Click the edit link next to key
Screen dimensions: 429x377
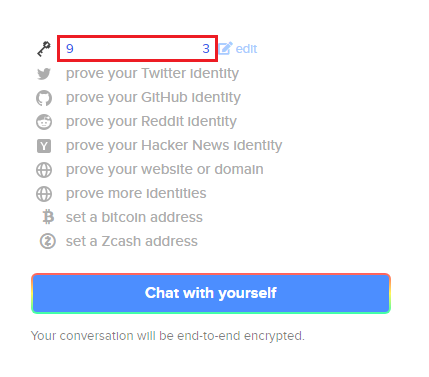tap(246, 49)
